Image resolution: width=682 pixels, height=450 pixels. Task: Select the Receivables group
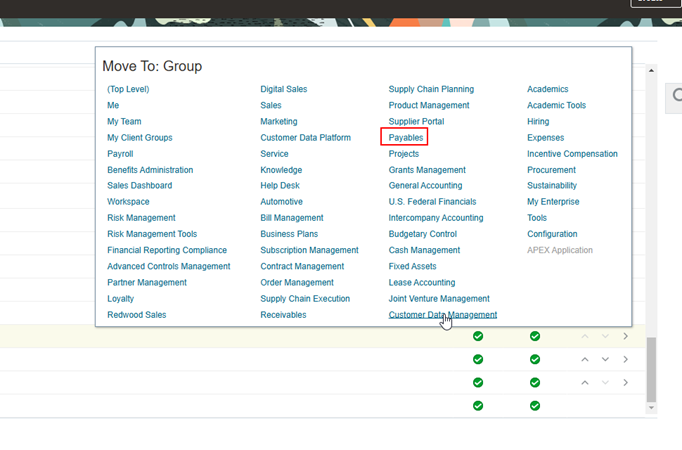(x=283, y=315)
